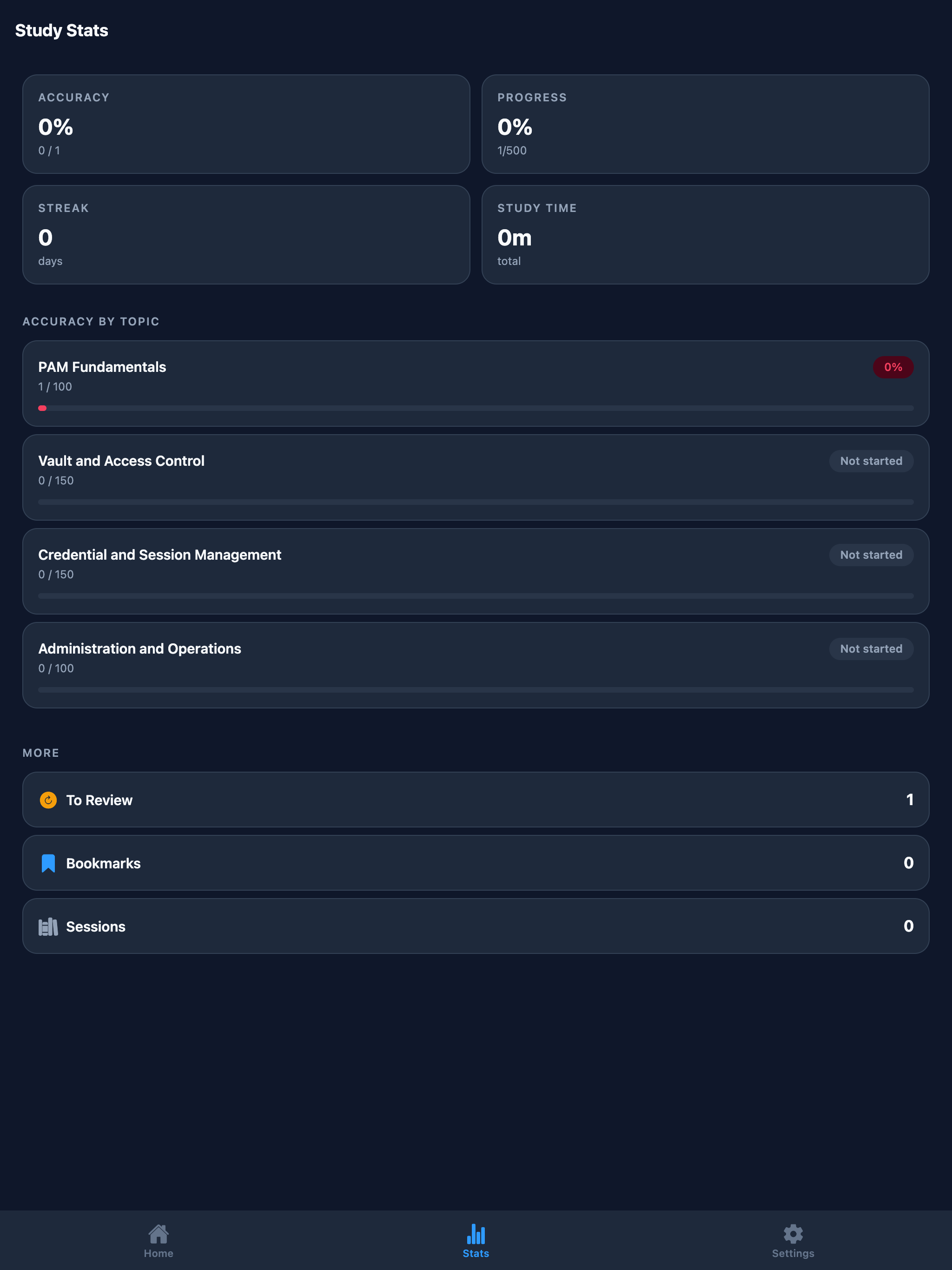Switch to the Stats tab label

point(476,1253)
